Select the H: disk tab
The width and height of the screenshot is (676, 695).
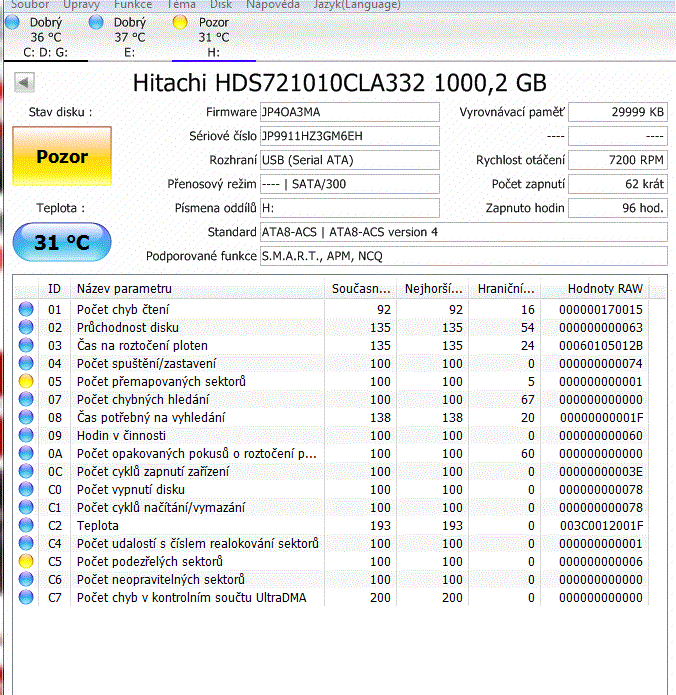(214, 38)
